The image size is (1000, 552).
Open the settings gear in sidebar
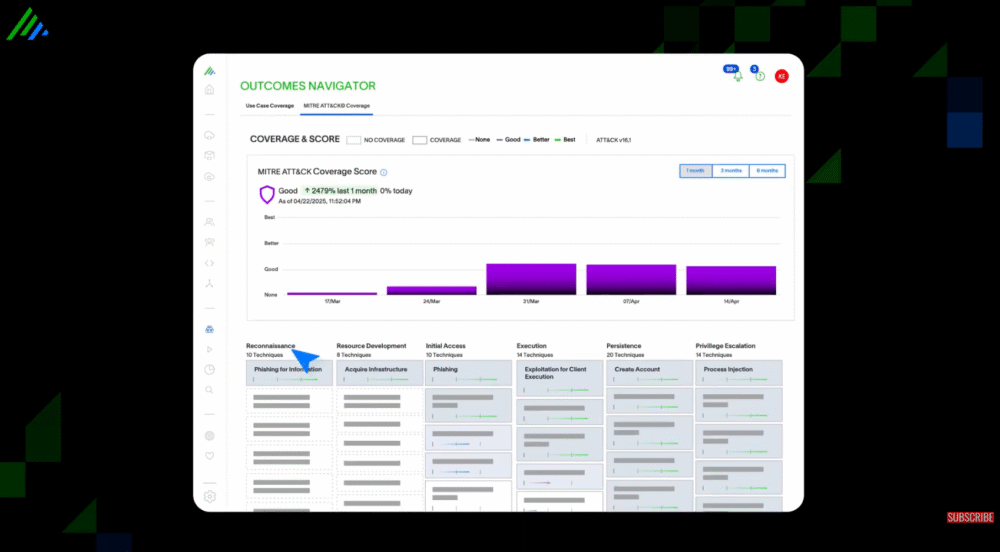coord(209,497)
